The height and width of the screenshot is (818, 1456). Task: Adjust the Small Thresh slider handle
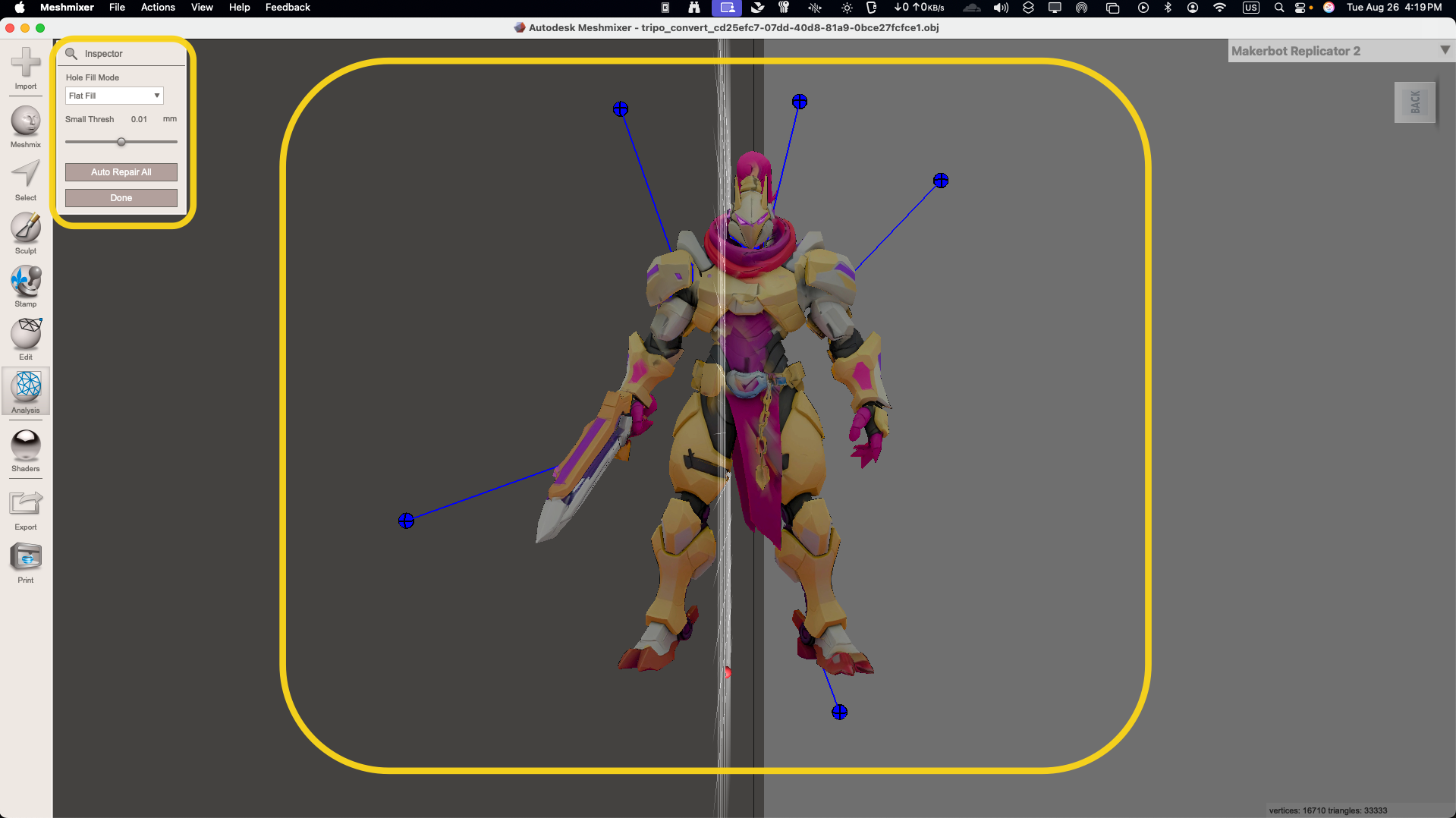pyautogui.click(x=121, y=142)
